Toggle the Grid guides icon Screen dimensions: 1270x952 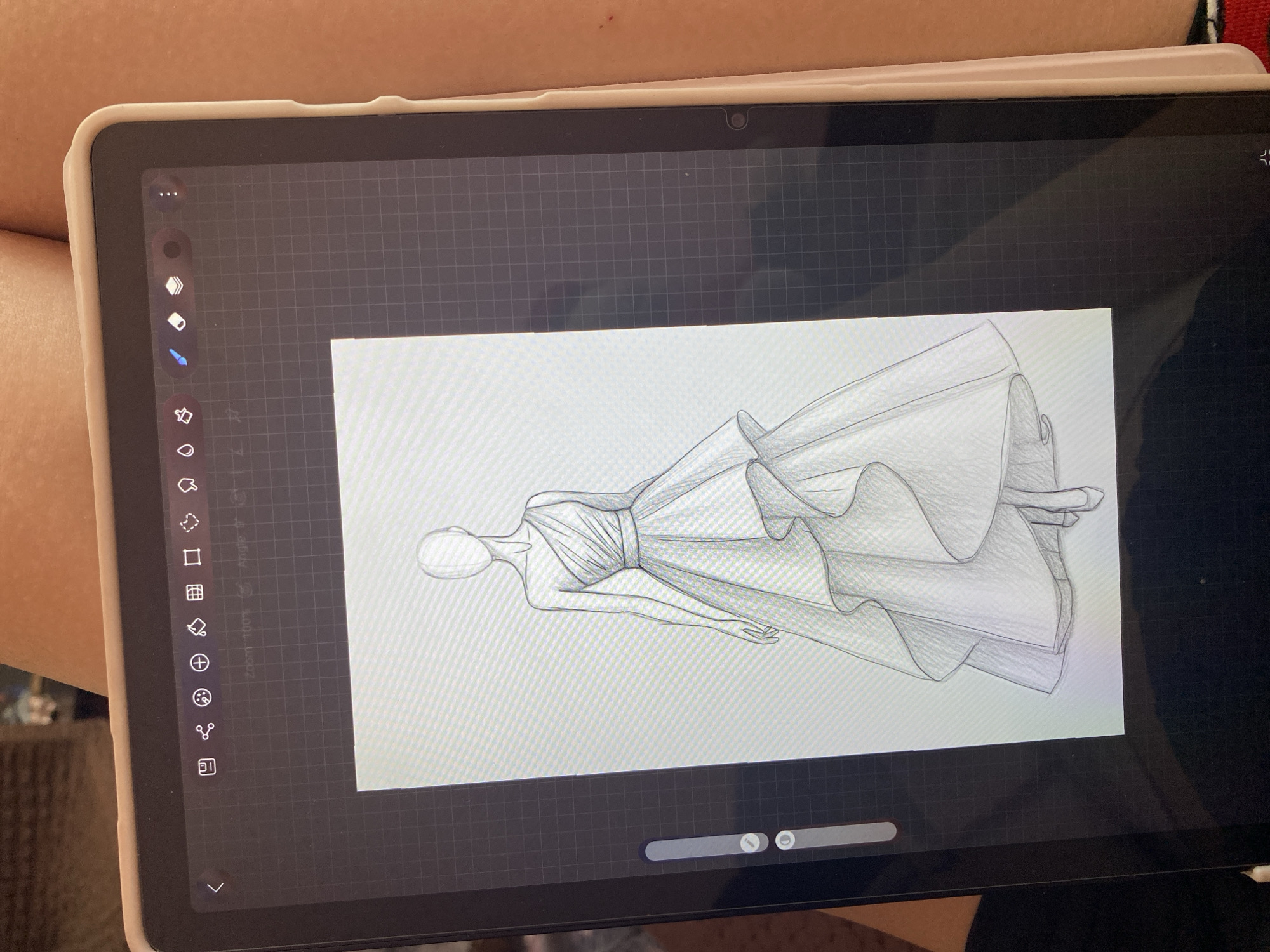click(194, 592)
